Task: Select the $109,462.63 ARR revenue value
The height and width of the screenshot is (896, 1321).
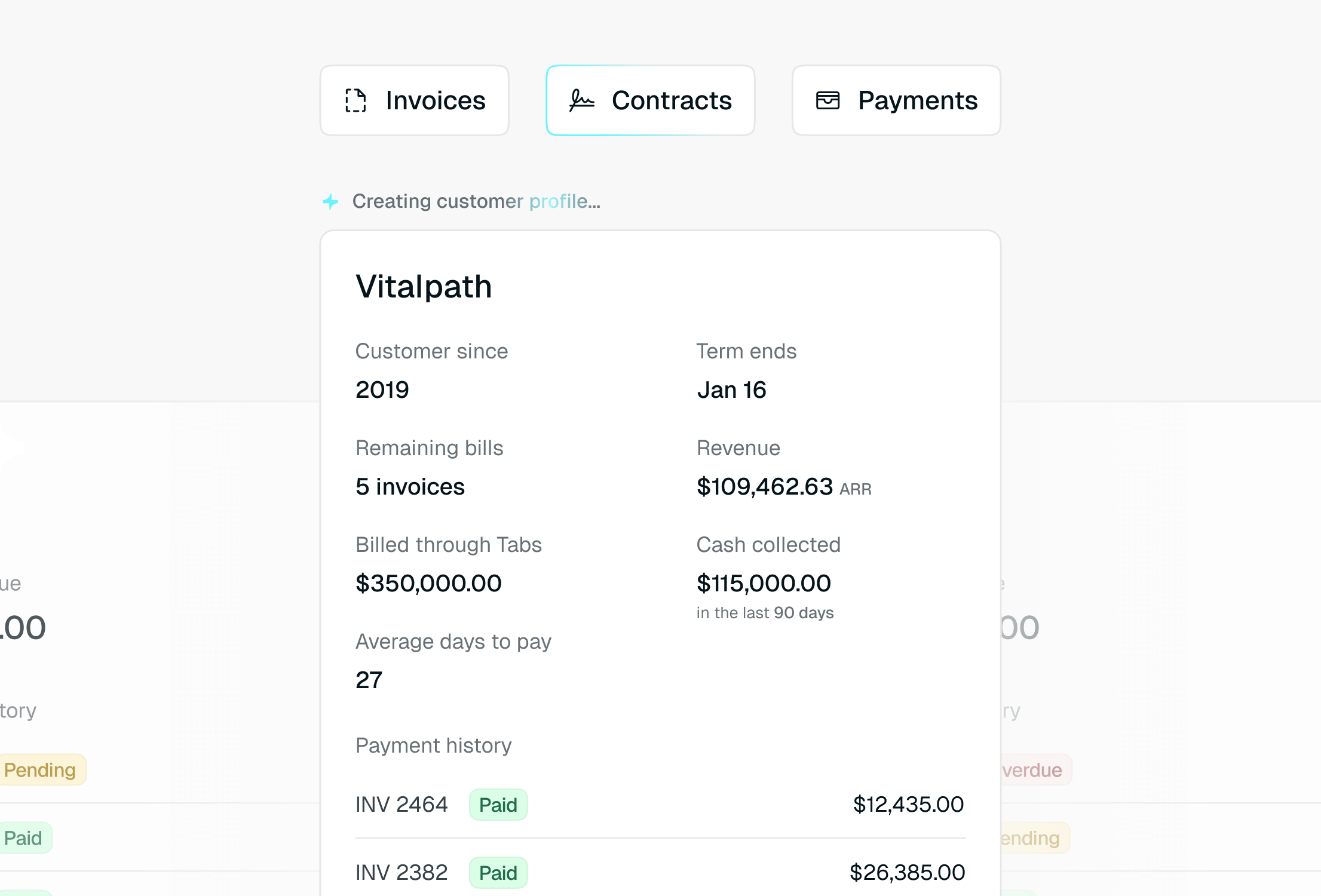Action: pyautogui.click(x=784, y=487)
